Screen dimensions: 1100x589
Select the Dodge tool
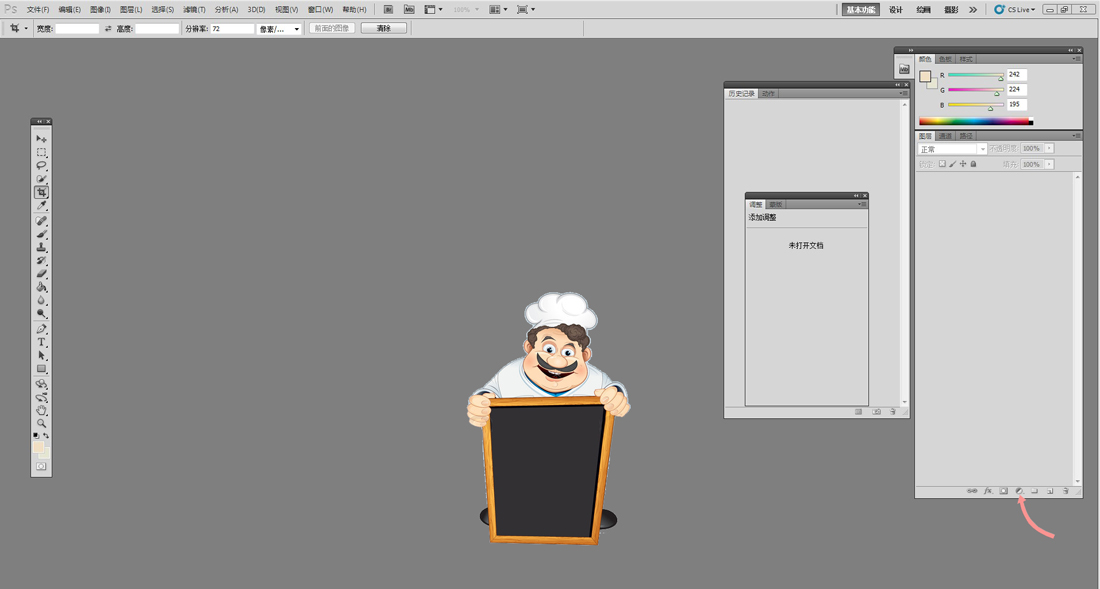(x=41, y=314)
